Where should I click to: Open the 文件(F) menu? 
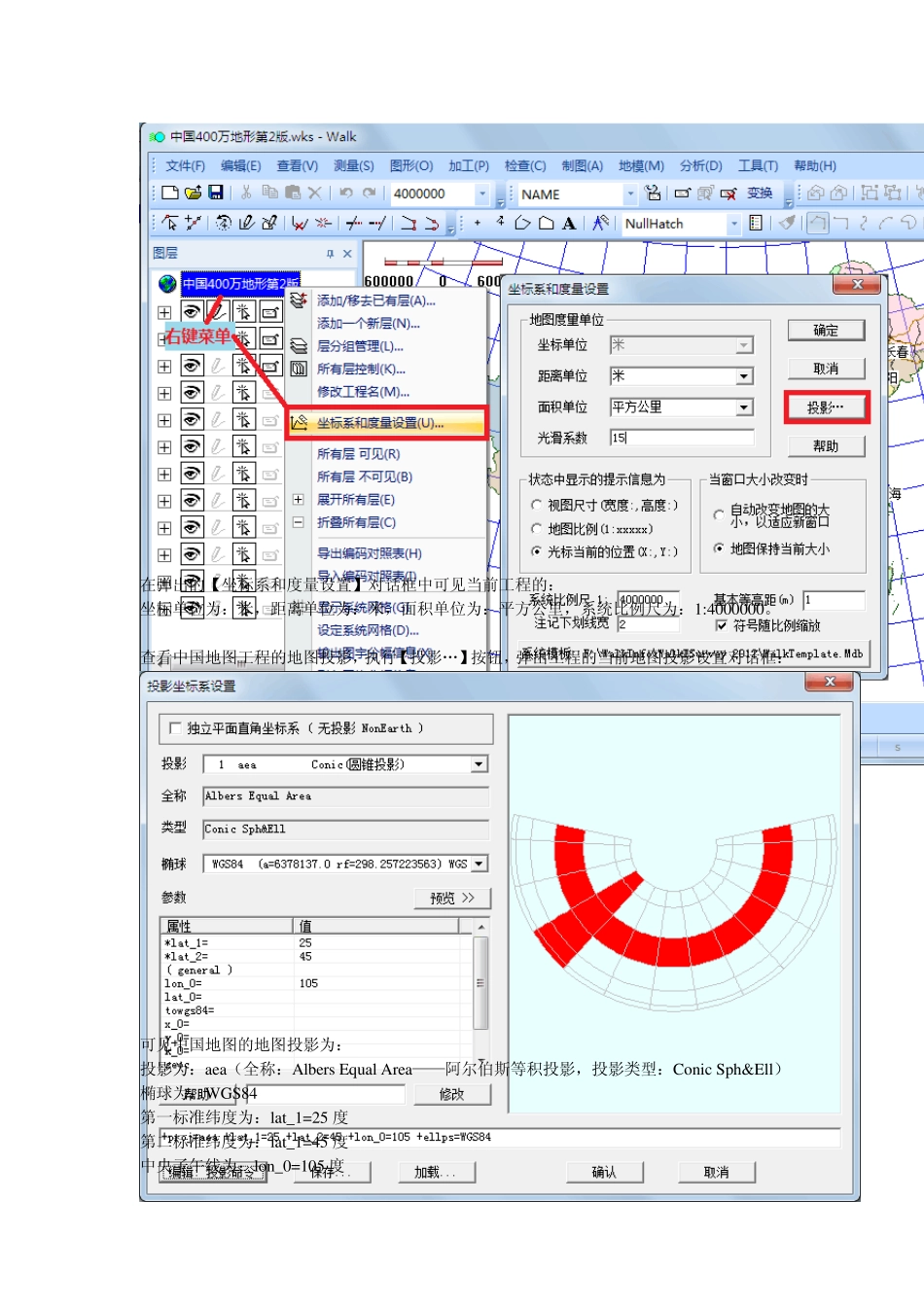pos(185,166)
